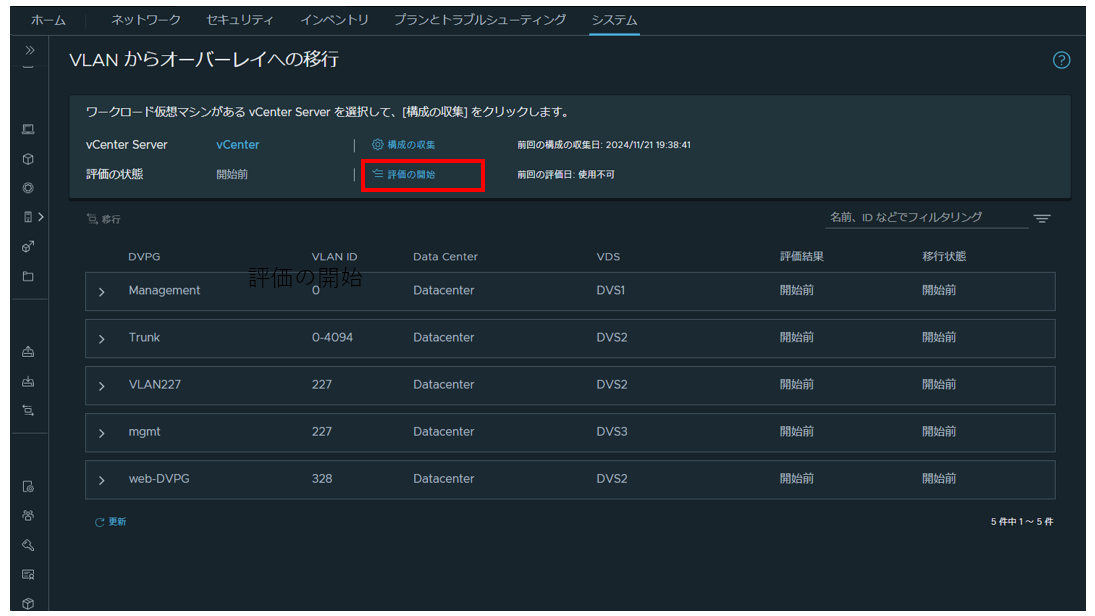This screenshot has height=616, width=1095.
Task: Click the 開始前 status beside 評価の状態
Action: tap(232, 175)
